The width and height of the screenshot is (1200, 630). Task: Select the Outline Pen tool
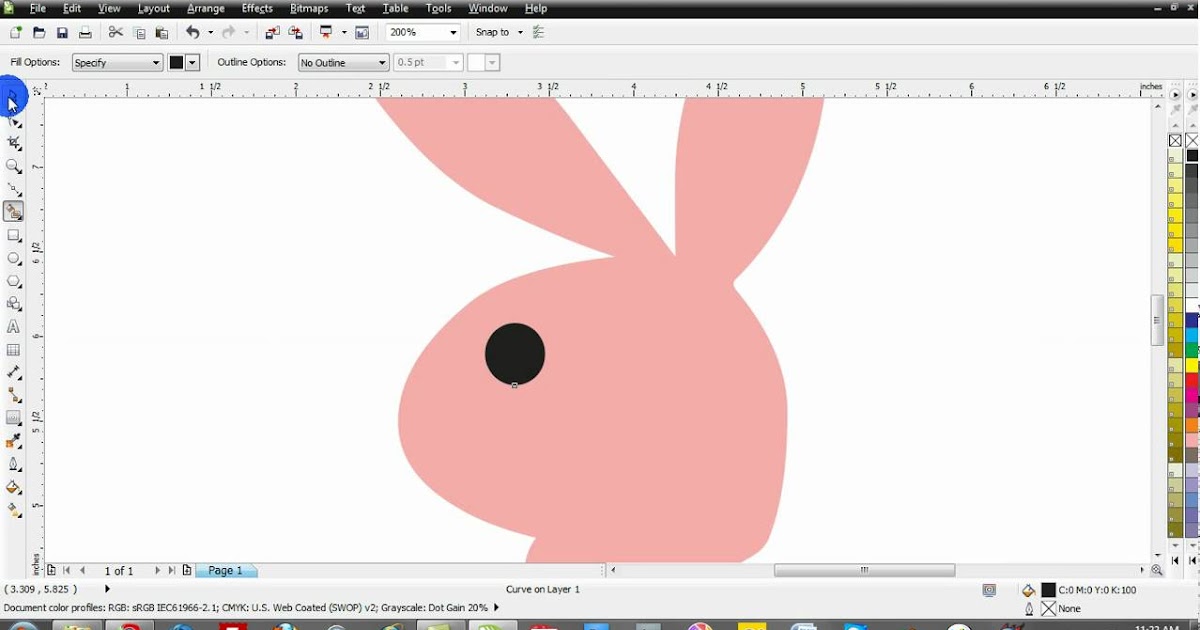click(x=14, y=464)
